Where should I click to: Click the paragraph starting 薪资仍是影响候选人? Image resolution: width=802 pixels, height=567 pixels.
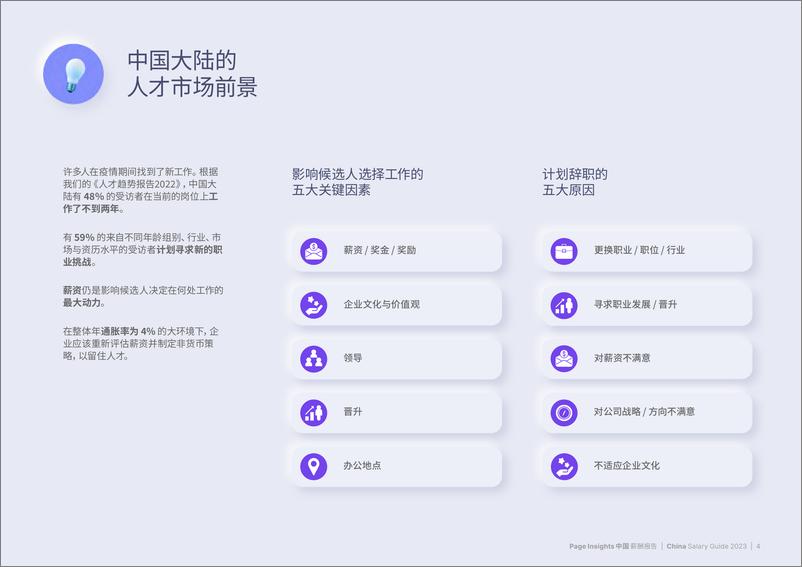(143, 297)
